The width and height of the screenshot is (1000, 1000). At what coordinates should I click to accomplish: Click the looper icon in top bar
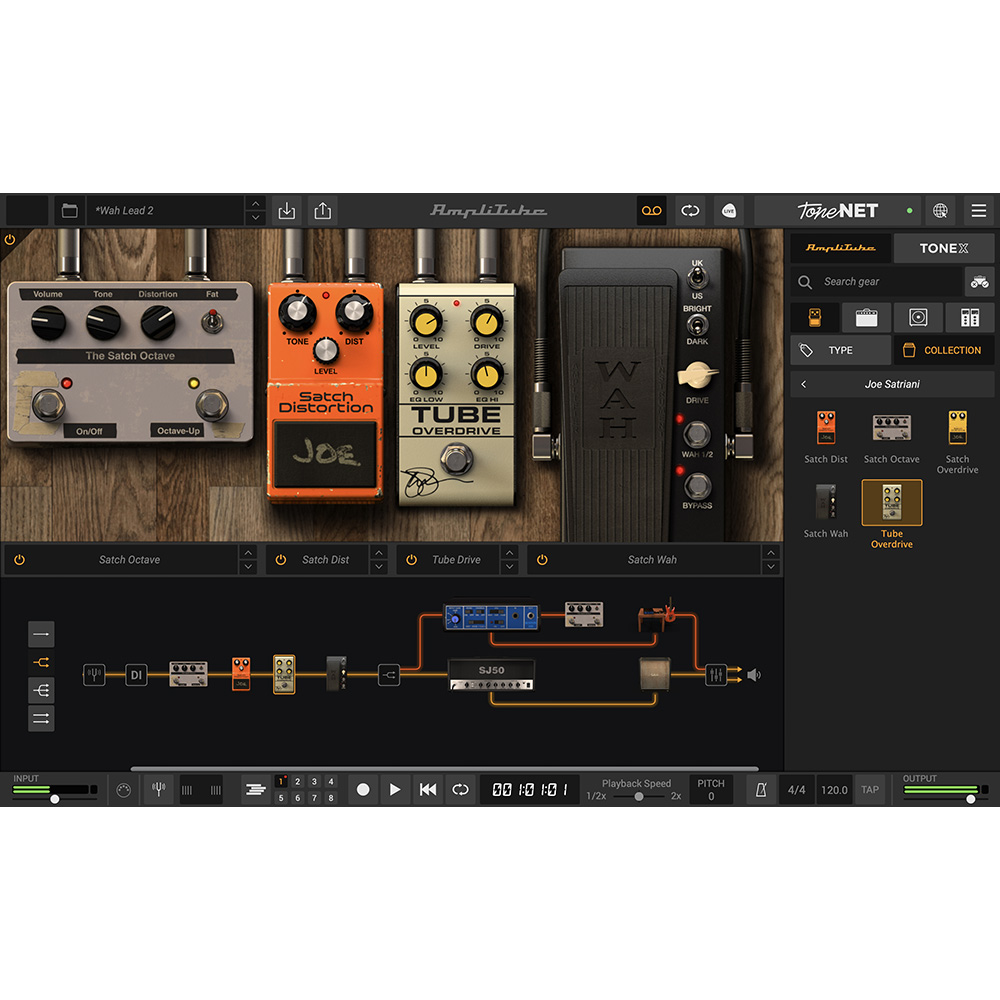point(690,210)
